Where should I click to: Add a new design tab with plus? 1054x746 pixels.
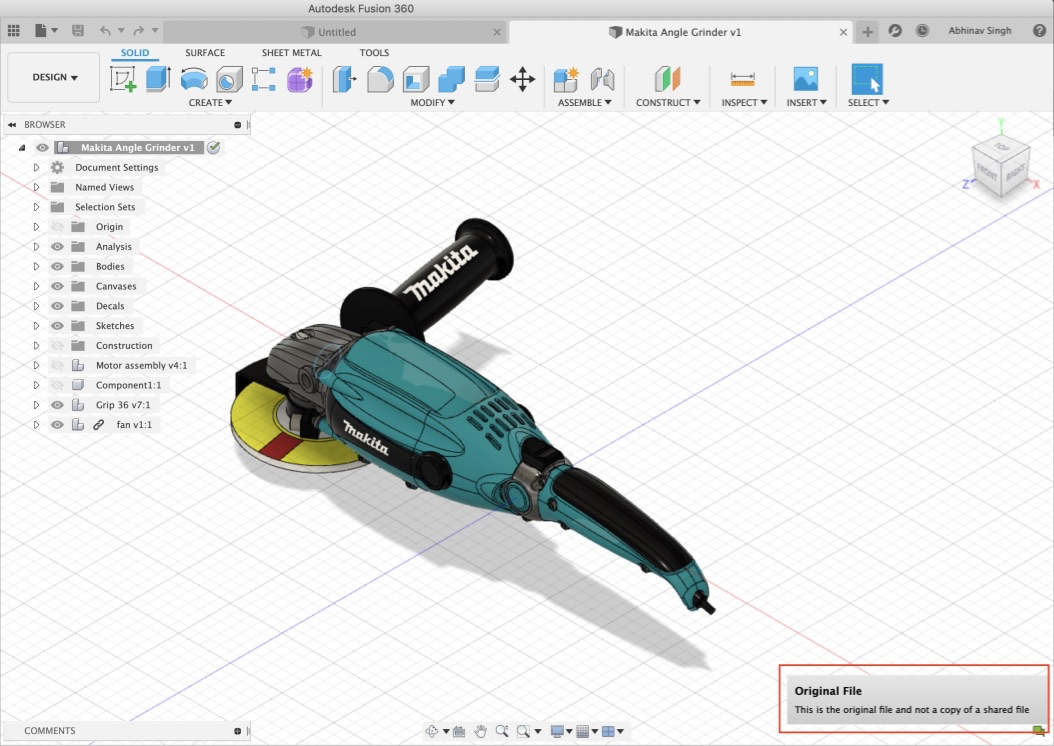(x=867, y=32)
